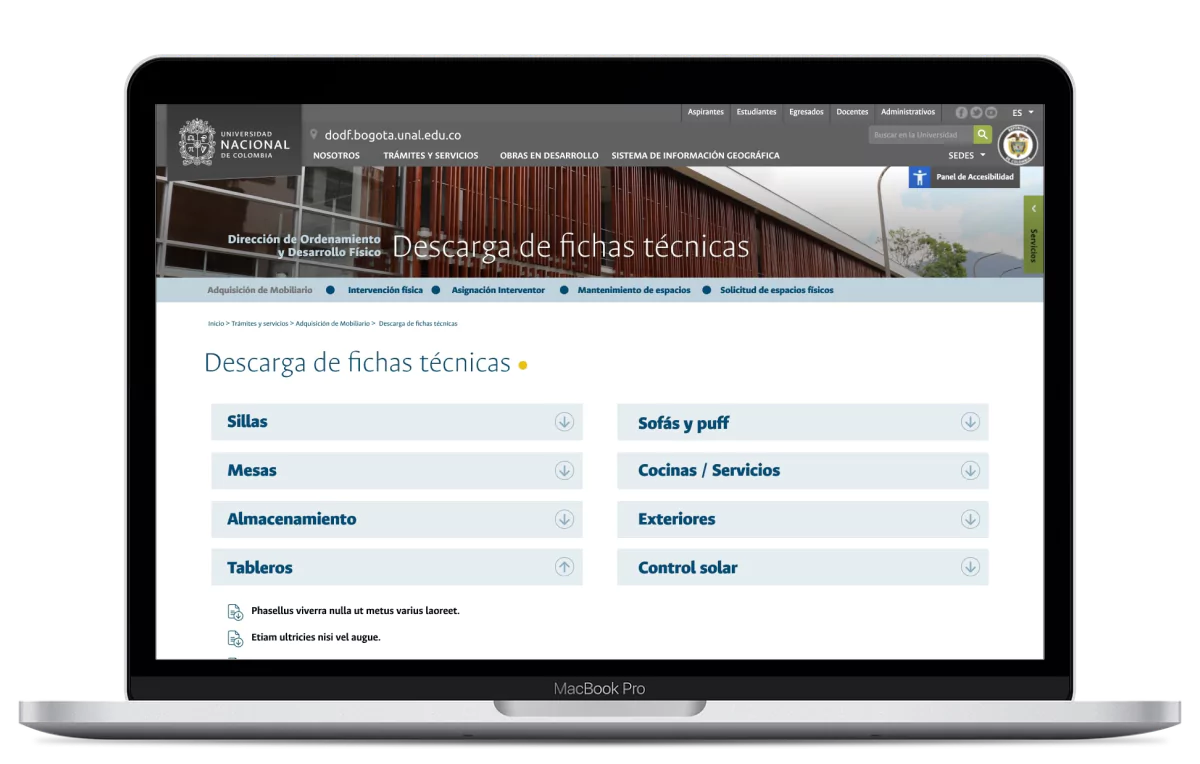Expand the Cocinas / Servicios section

click(803, 470)
